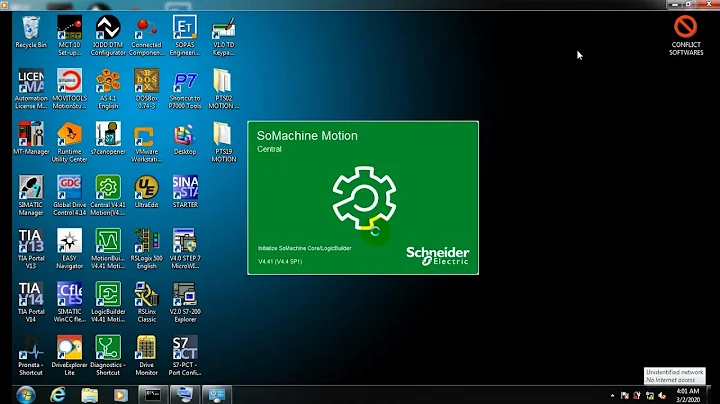Open LogicBuilder V4.41 shortcut
The image size is (720, 404).
(x=108, y=302)
